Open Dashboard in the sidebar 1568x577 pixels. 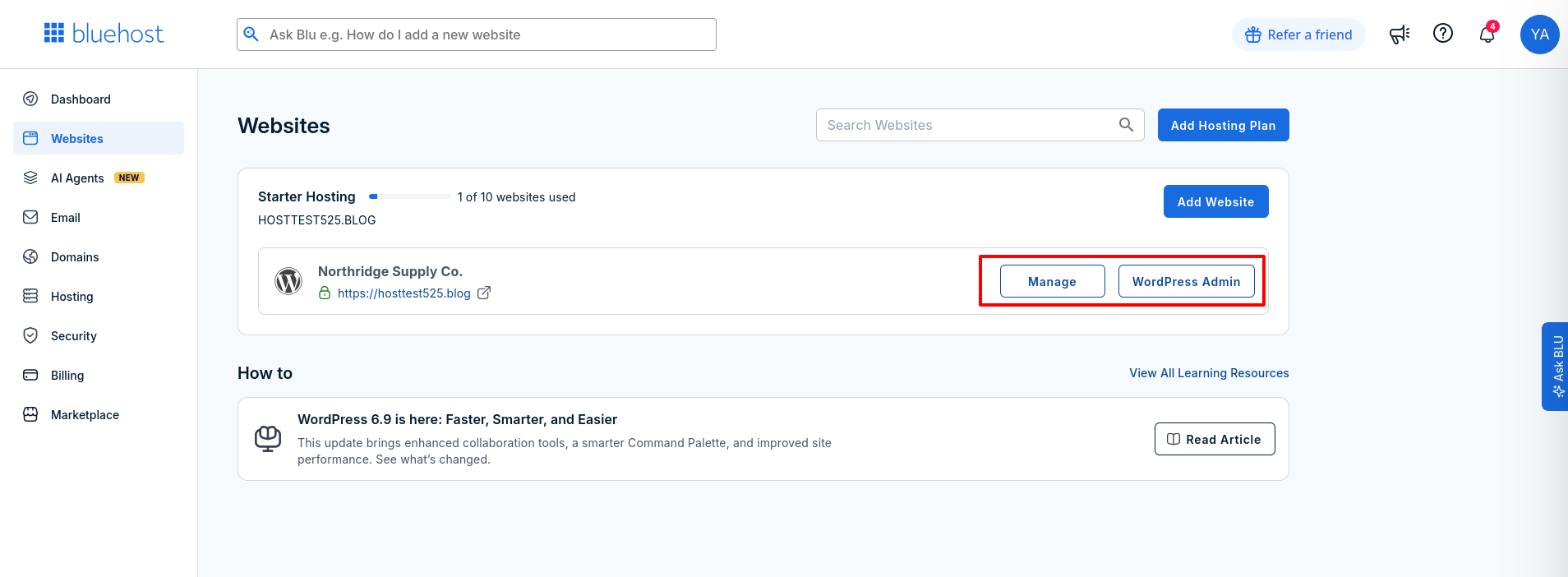(x=99, y=99)
